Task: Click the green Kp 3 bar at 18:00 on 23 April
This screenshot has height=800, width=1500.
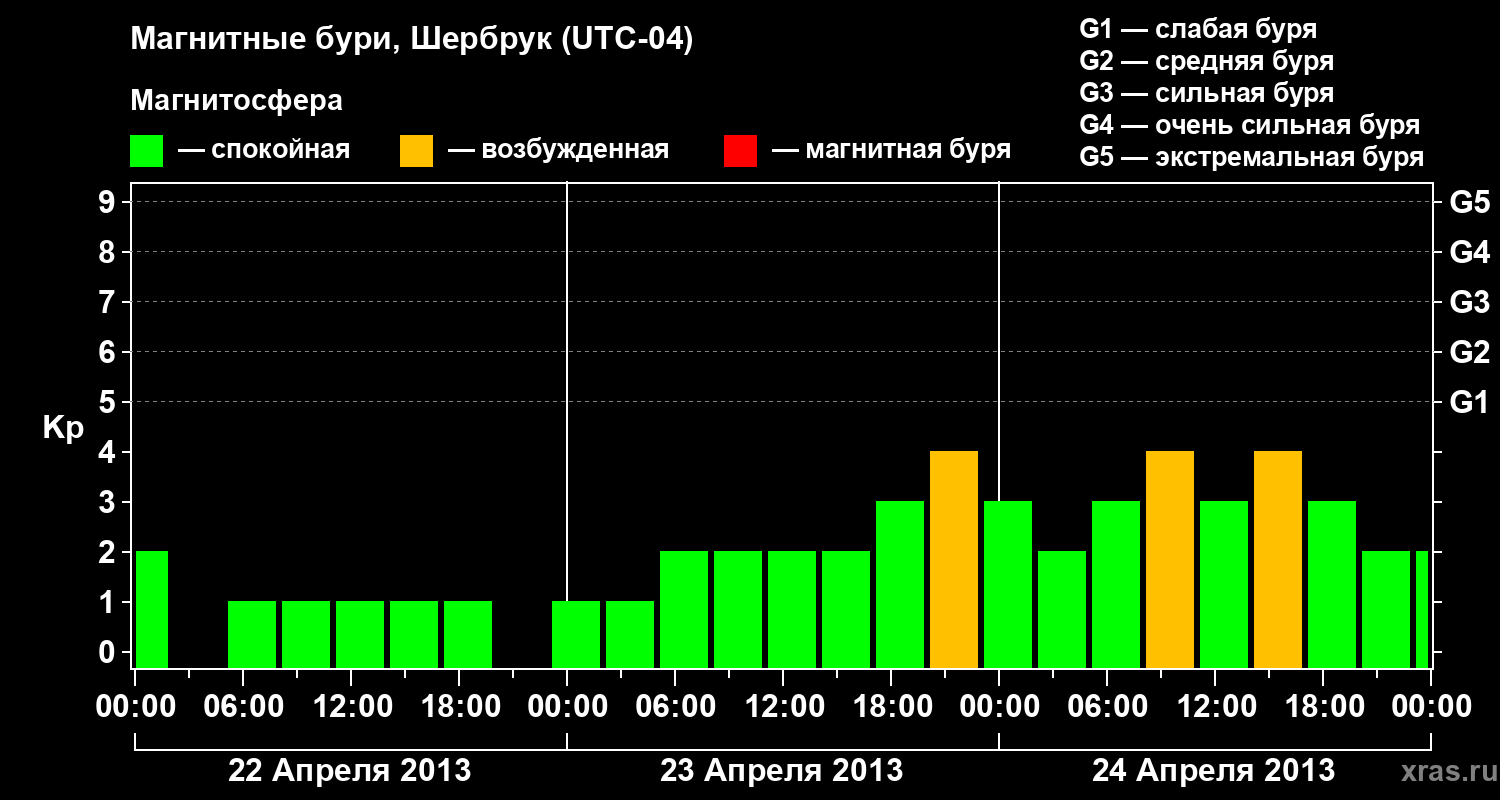Action: [x=900, y=585]
